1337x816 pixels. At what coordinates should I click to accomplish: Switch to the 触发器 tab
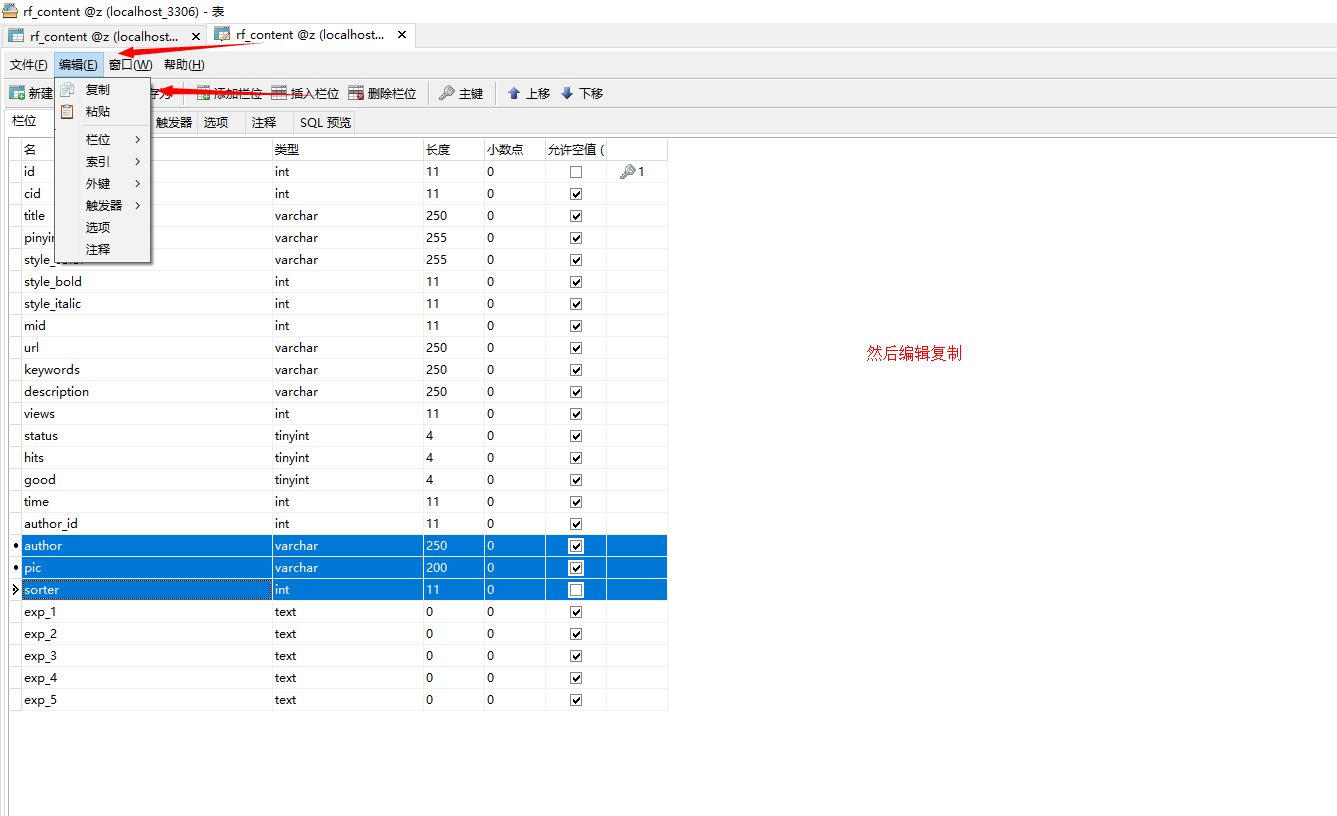(174, 123)
